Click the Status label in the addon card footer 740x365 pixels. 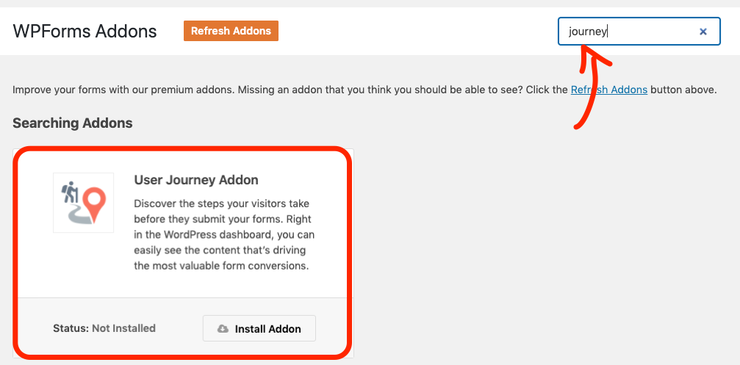[71, 328]
